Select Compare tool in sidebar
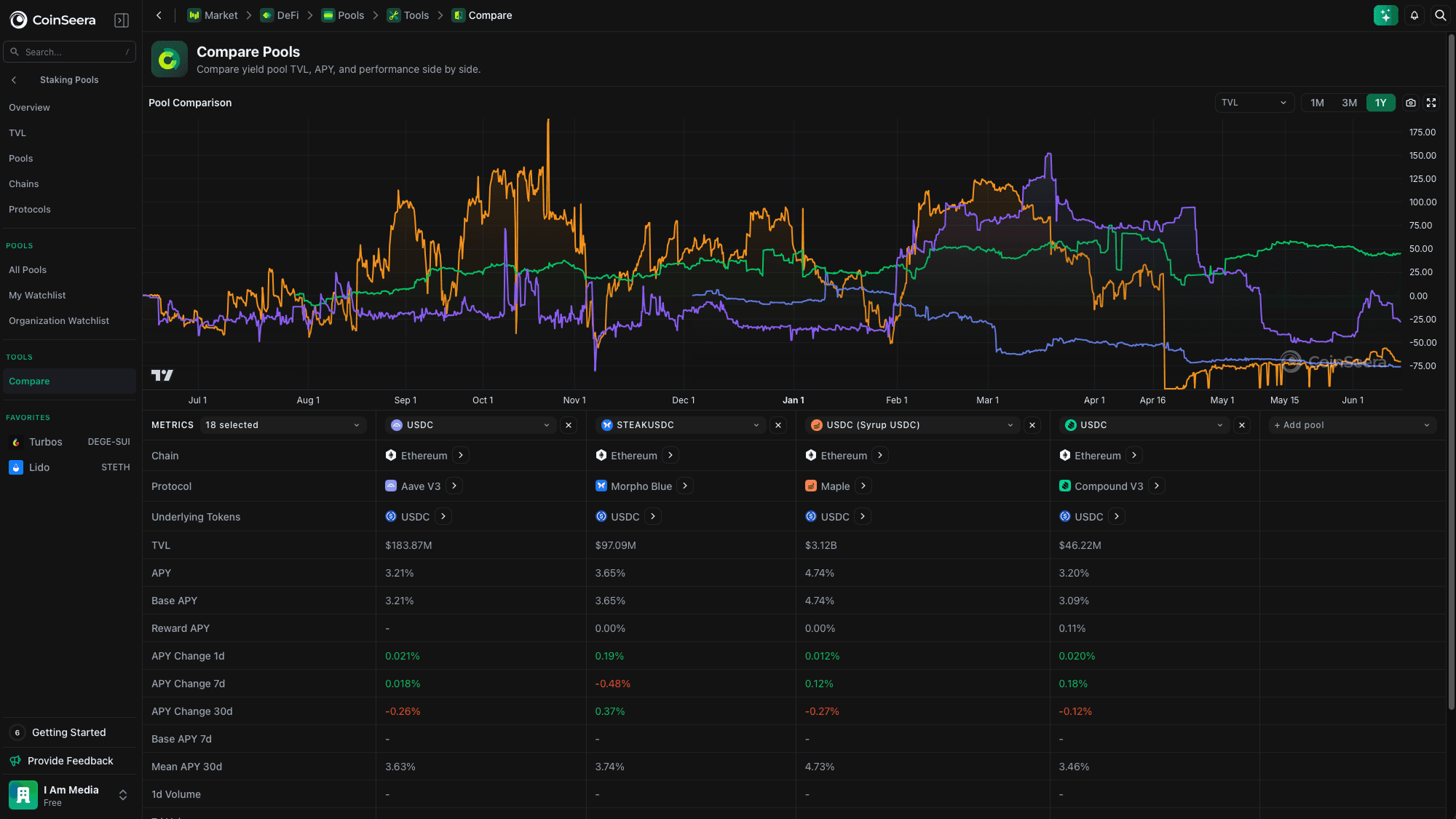The width and height of the screenshot is (1456, 819). click(x=69, y=381)
